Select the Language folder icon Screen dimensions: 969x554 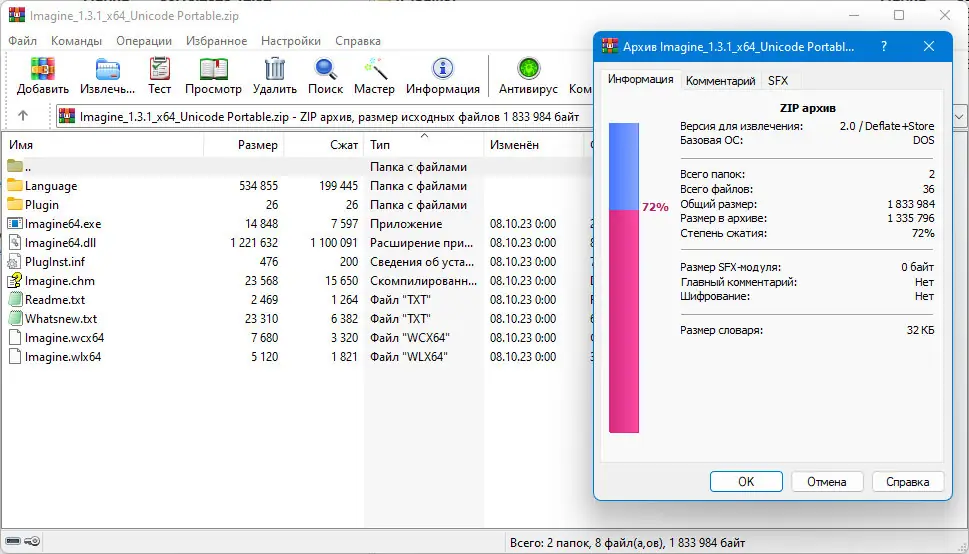[15, 185]
